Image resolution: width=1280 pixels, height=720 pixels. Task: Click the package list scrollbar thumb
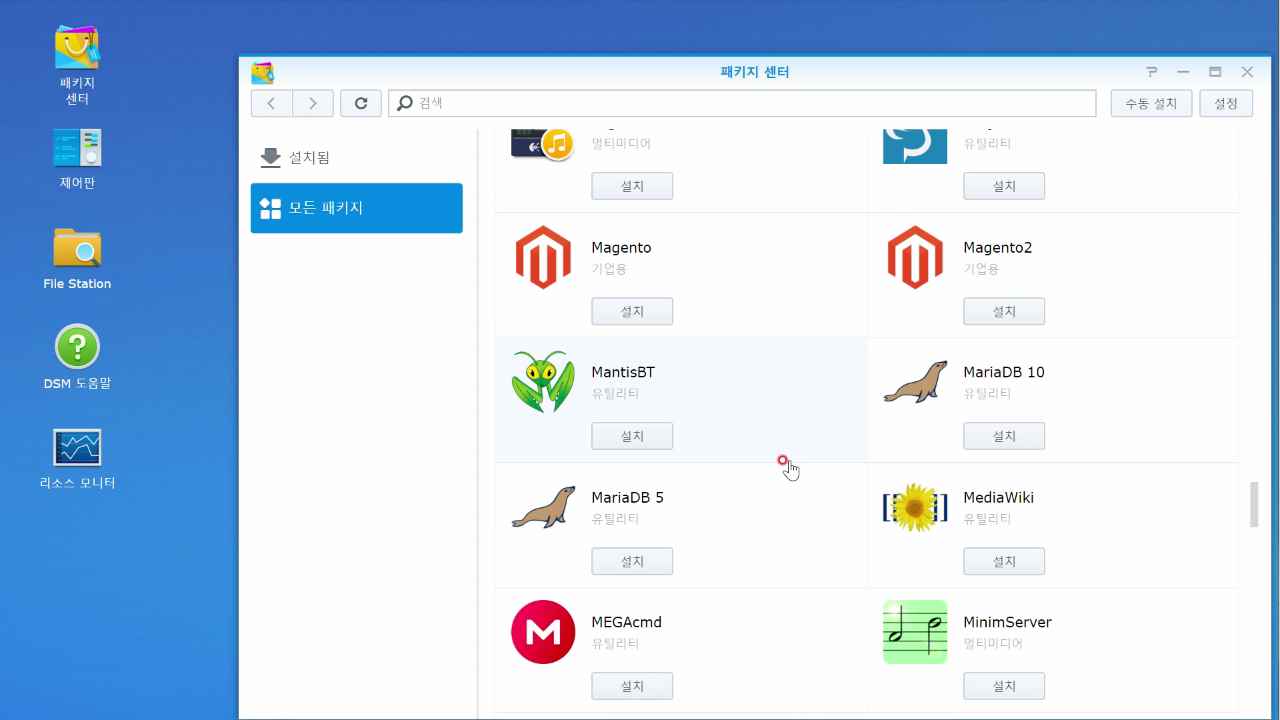pyautogui.click(x=1254, y=505)
